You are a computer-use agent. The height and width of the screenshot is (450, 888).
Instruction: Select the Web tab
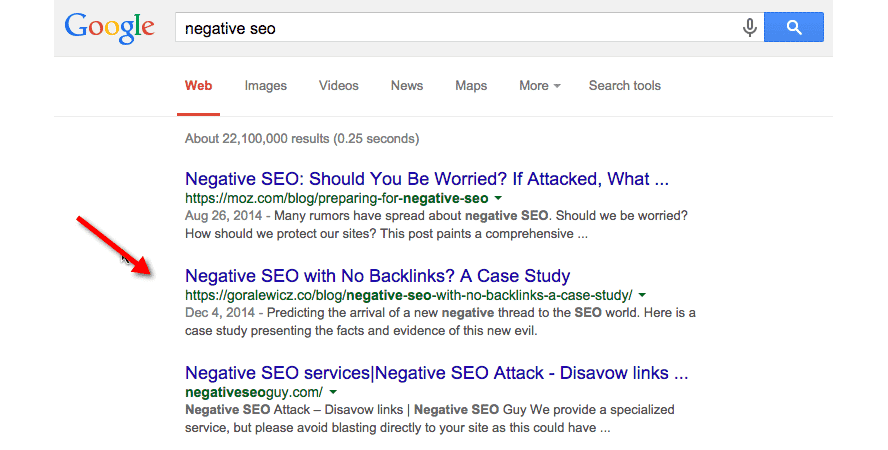click(198, 85)
